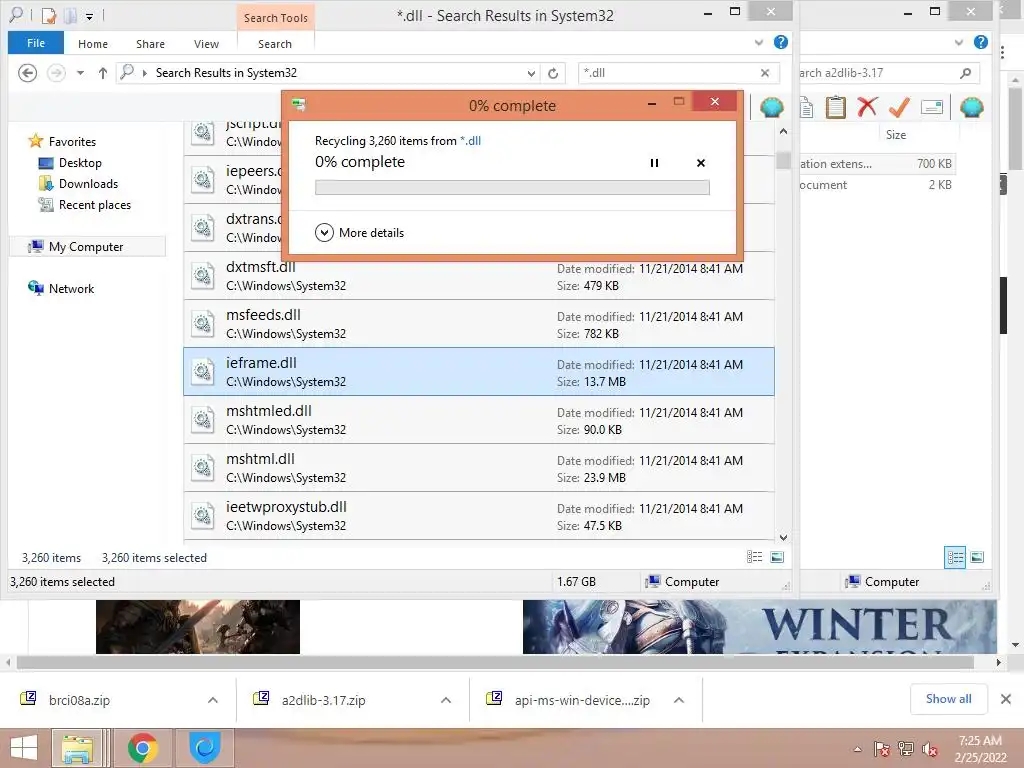Open Chrome from the taskbar
The width and height of the screenshot is (1024, 768).
(142, 748)
